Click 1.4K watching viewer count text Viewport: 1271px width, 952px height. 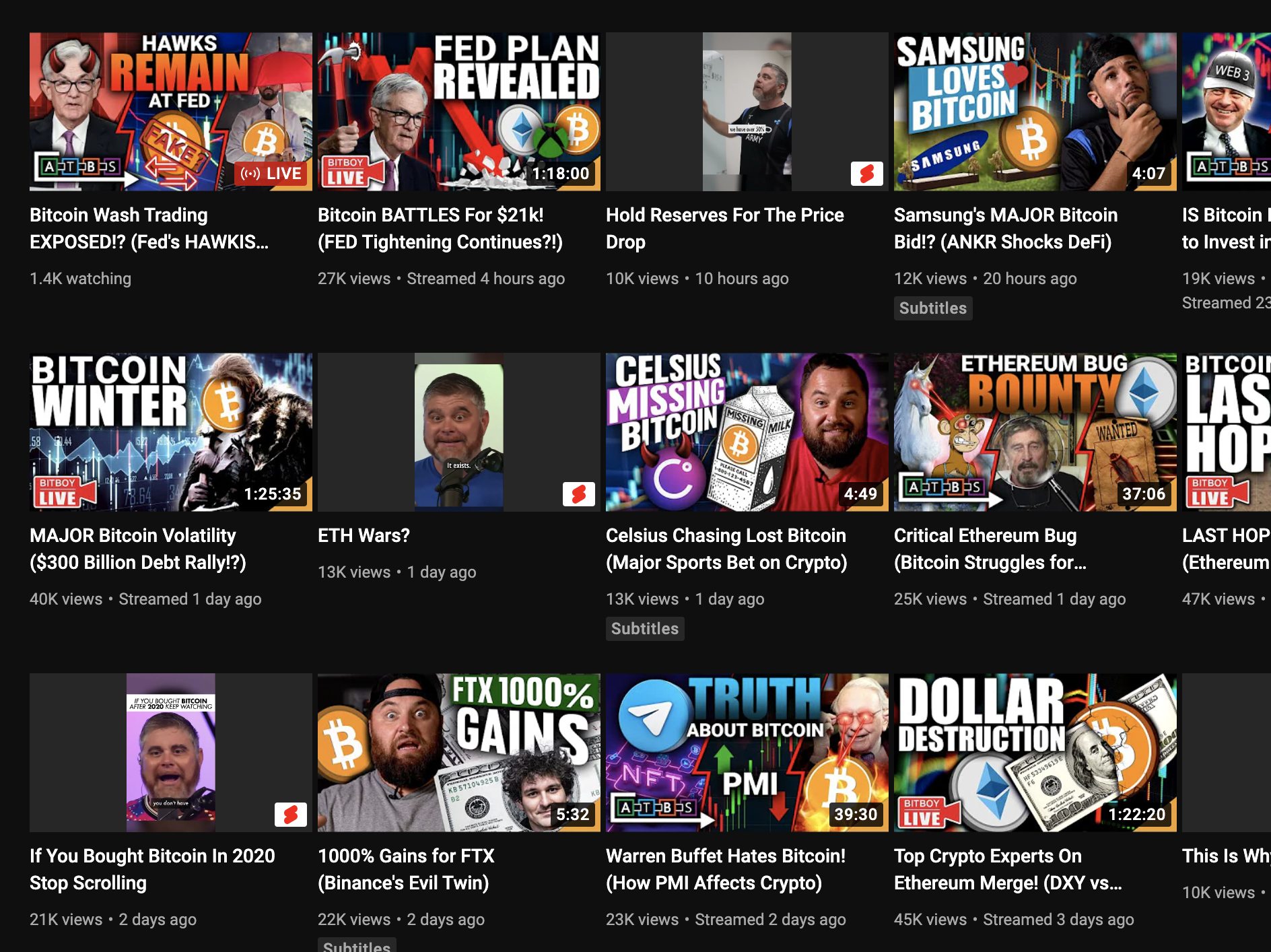[79, 278]
